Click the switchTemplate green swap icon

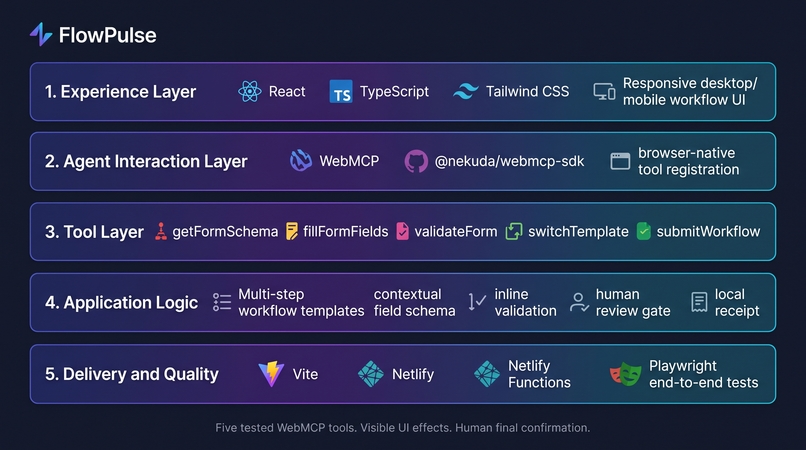coord(514,231)
